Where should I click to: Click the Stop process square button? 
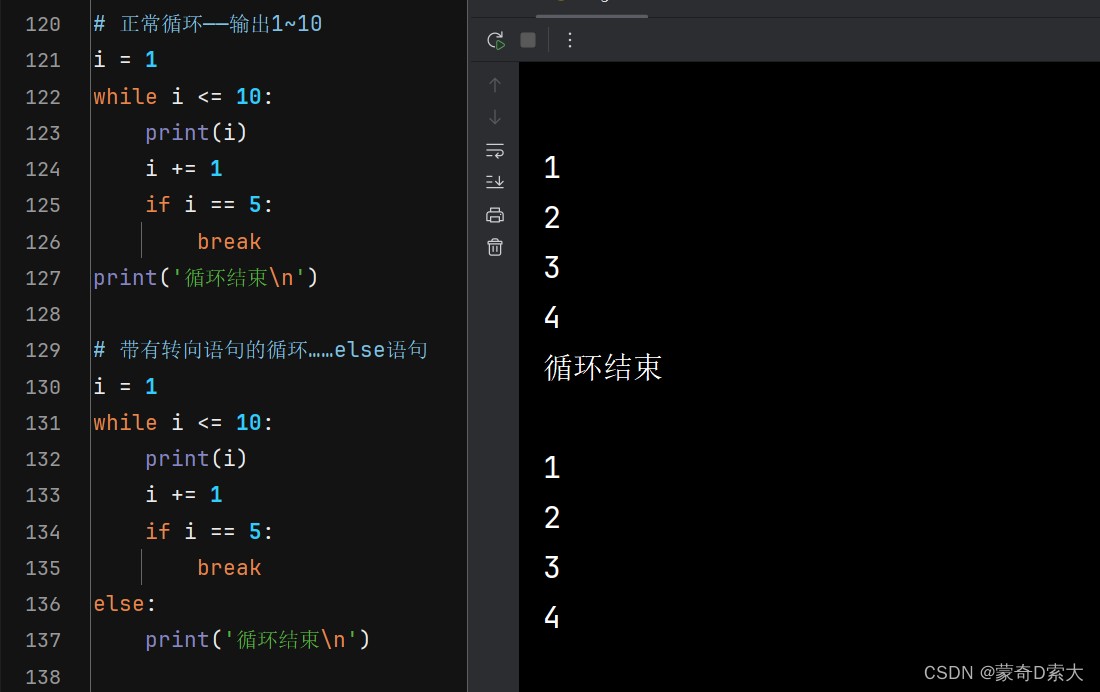[x=528, y=40]
